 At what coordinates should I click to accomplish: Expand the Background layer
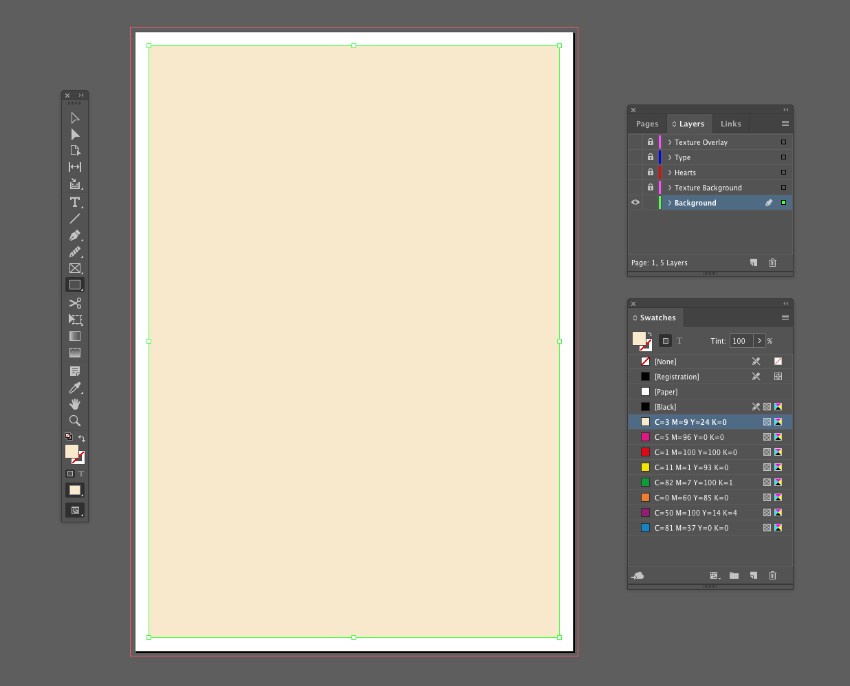click(x=669, y=202)
